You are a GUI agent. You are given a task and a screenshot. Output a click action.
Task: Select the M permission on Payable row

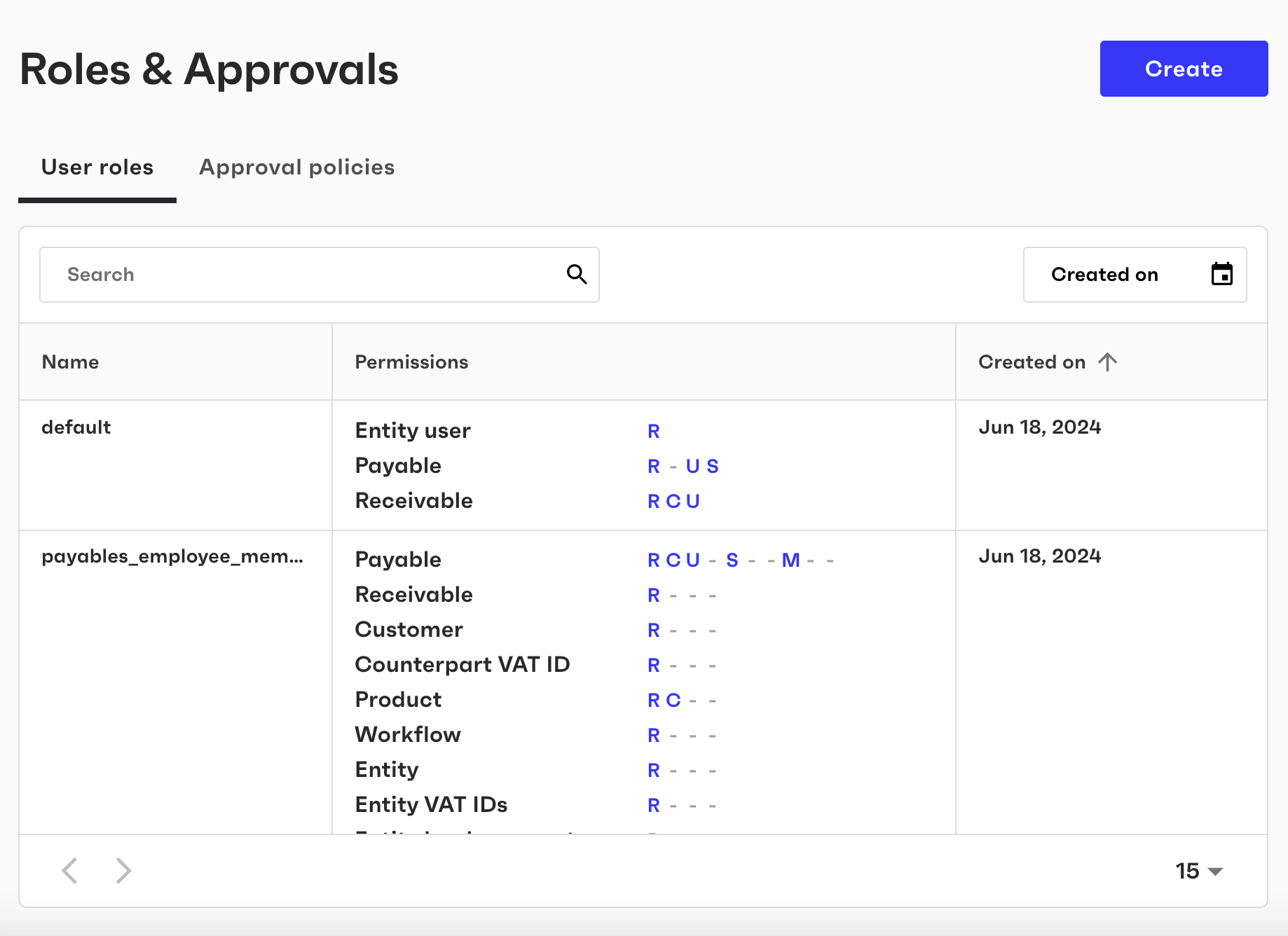(790, 560)
